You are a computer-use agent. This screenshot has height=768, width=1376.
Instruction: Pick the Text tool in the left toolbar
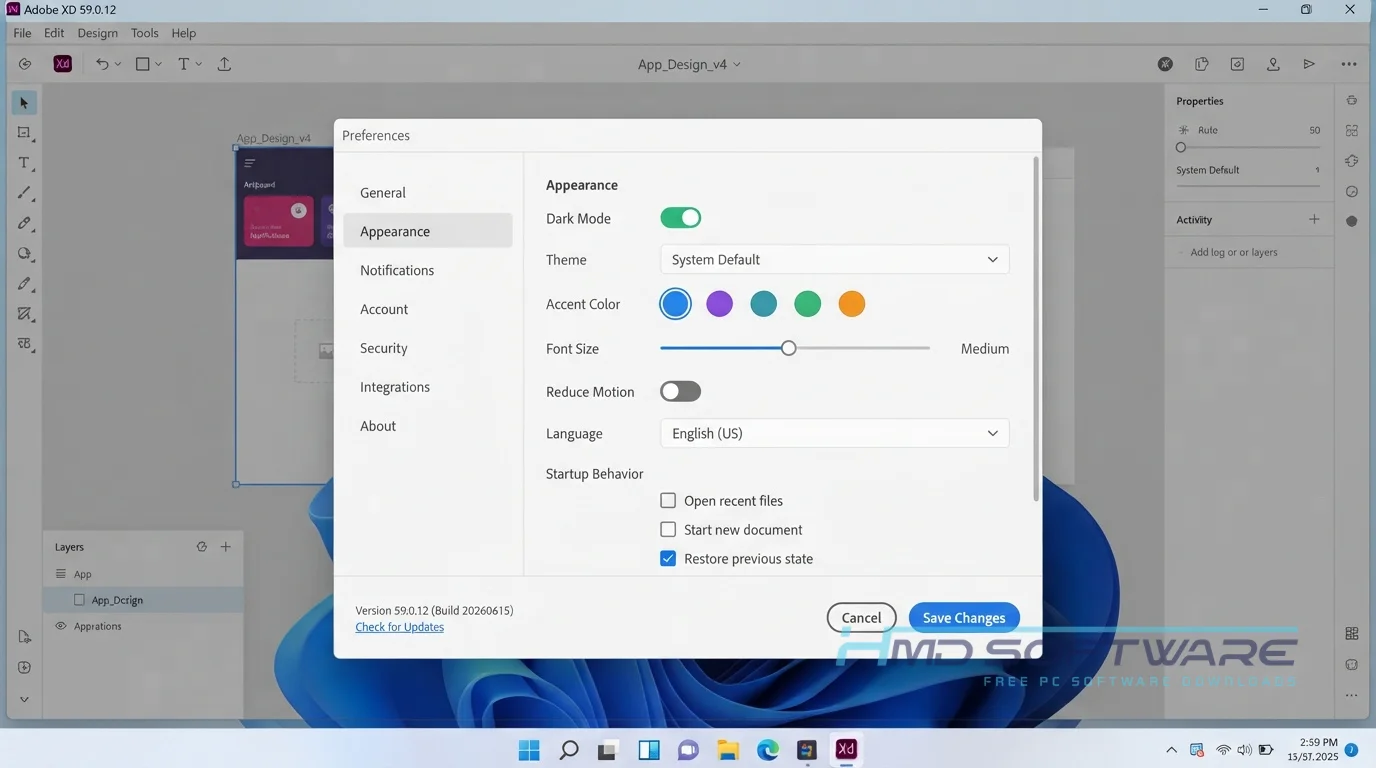click(24, 163)
